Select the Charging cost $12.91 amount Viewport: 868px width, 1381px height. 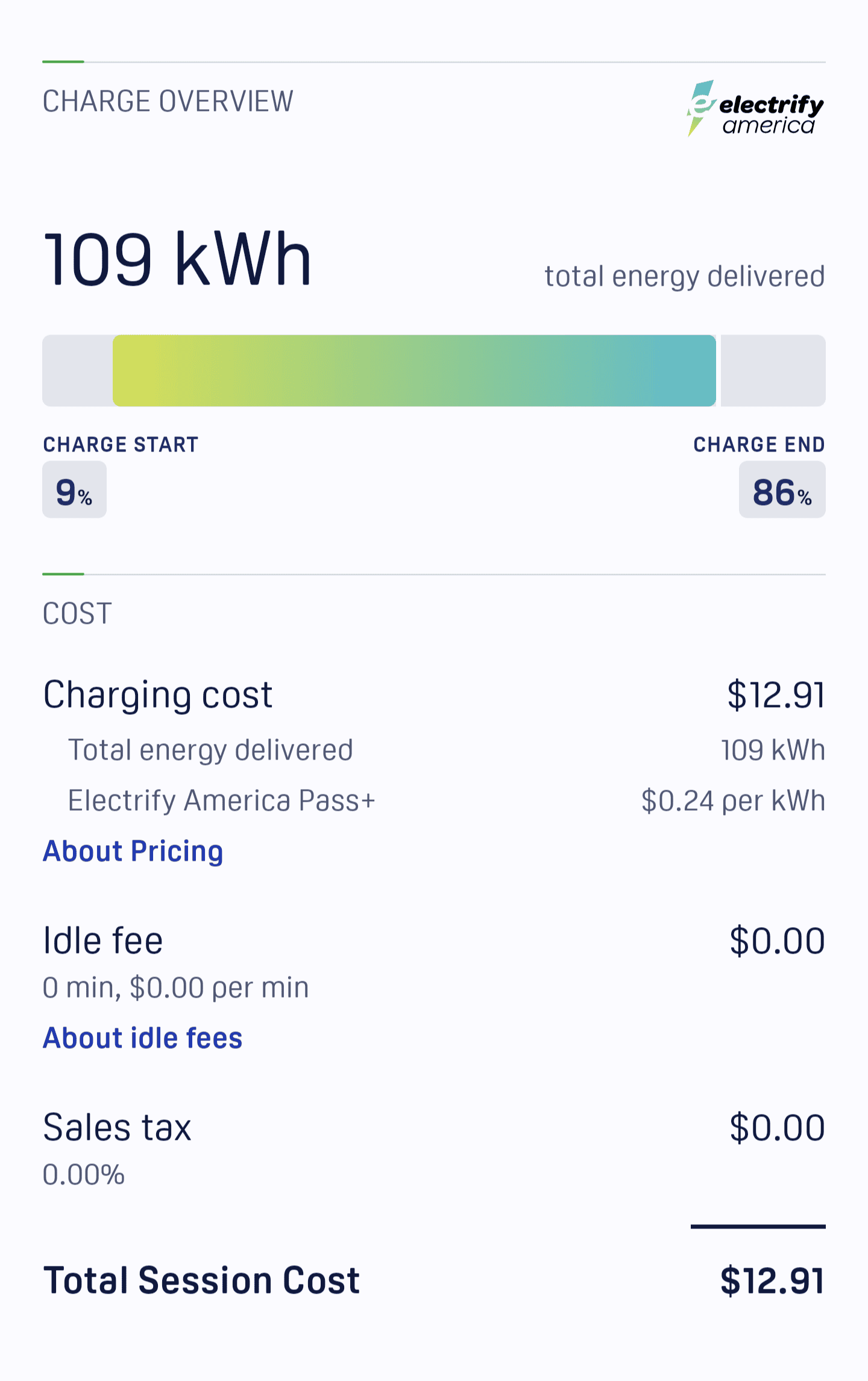click(x=776, y=695)
